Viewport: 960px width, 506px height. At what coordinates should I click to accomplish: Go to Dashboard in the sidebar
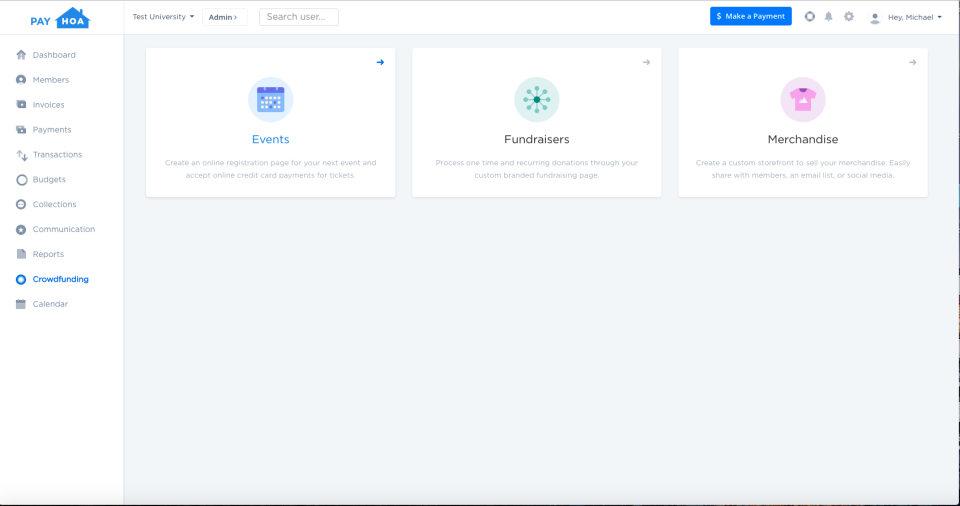click(54, 55)
